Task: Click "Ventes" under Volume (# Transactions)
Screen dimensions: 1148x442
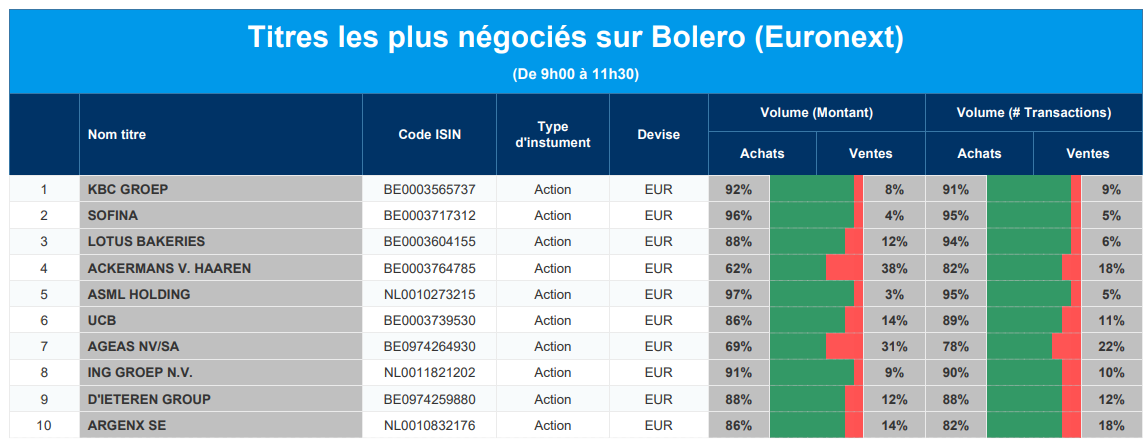Action: tap(1088, 153)
